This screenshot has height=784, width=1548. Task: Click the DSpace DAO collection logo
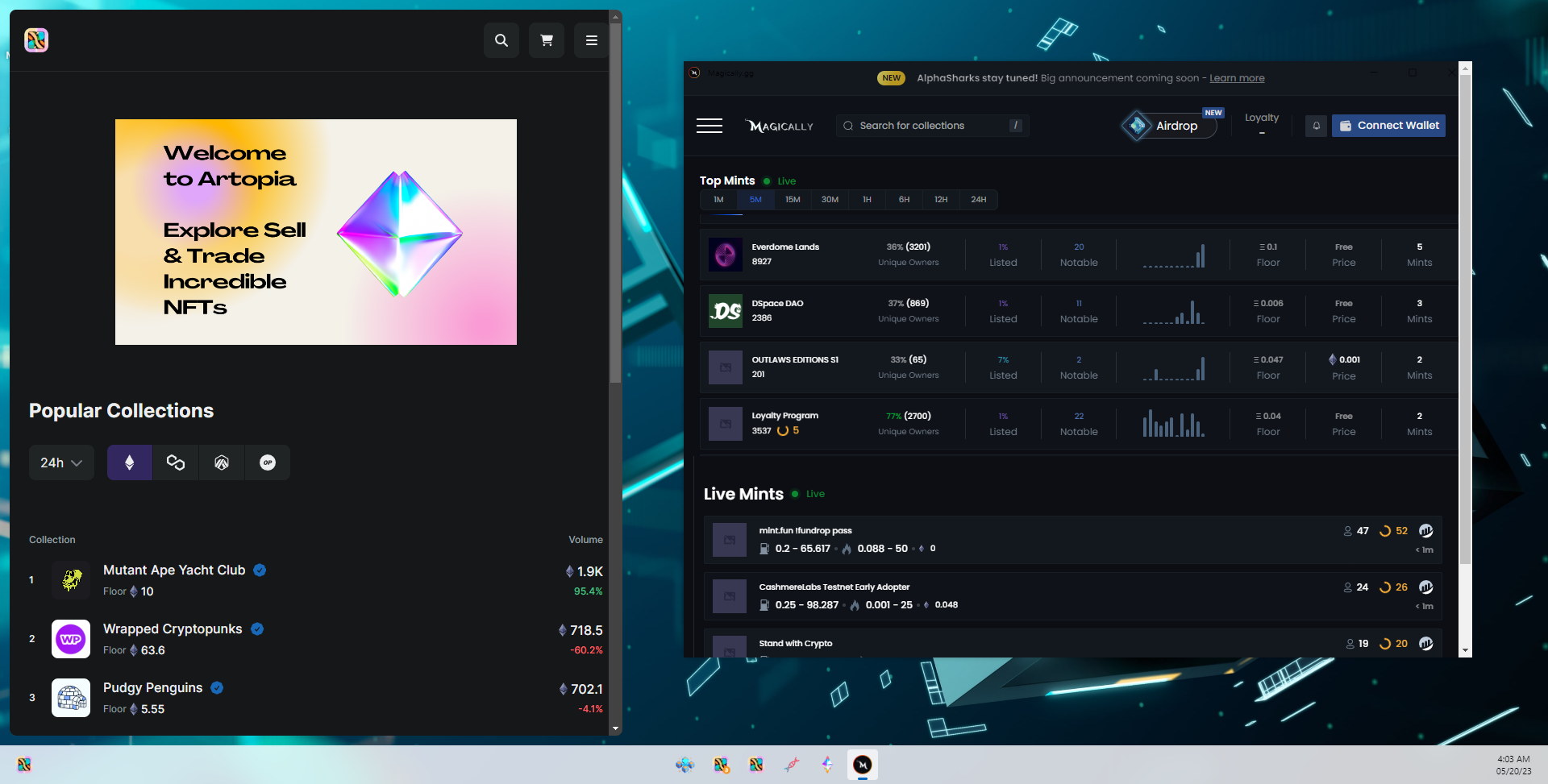(725, 311)
